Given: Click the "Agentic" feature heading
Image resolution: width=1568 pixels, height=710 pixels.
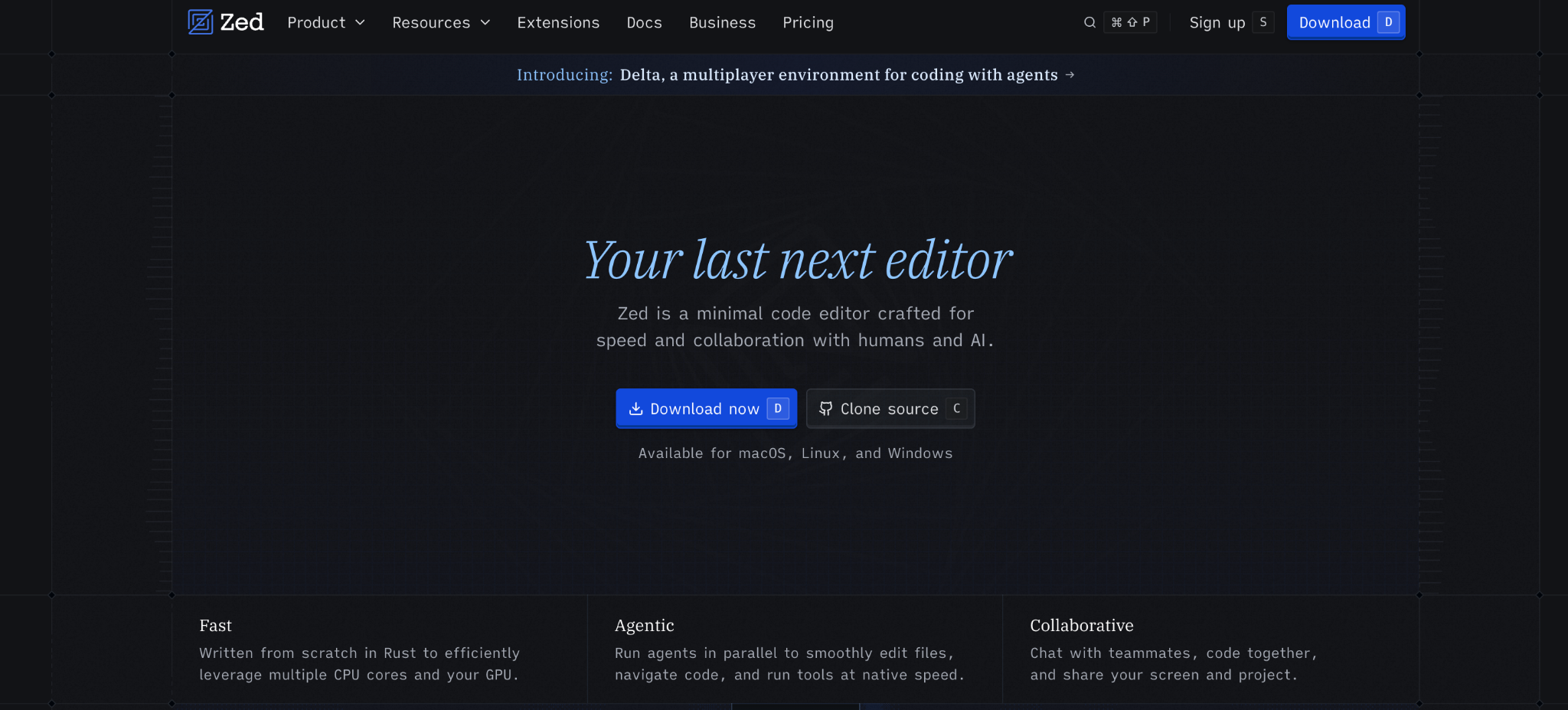Looking at the screenshot, I should coord(645,626).
